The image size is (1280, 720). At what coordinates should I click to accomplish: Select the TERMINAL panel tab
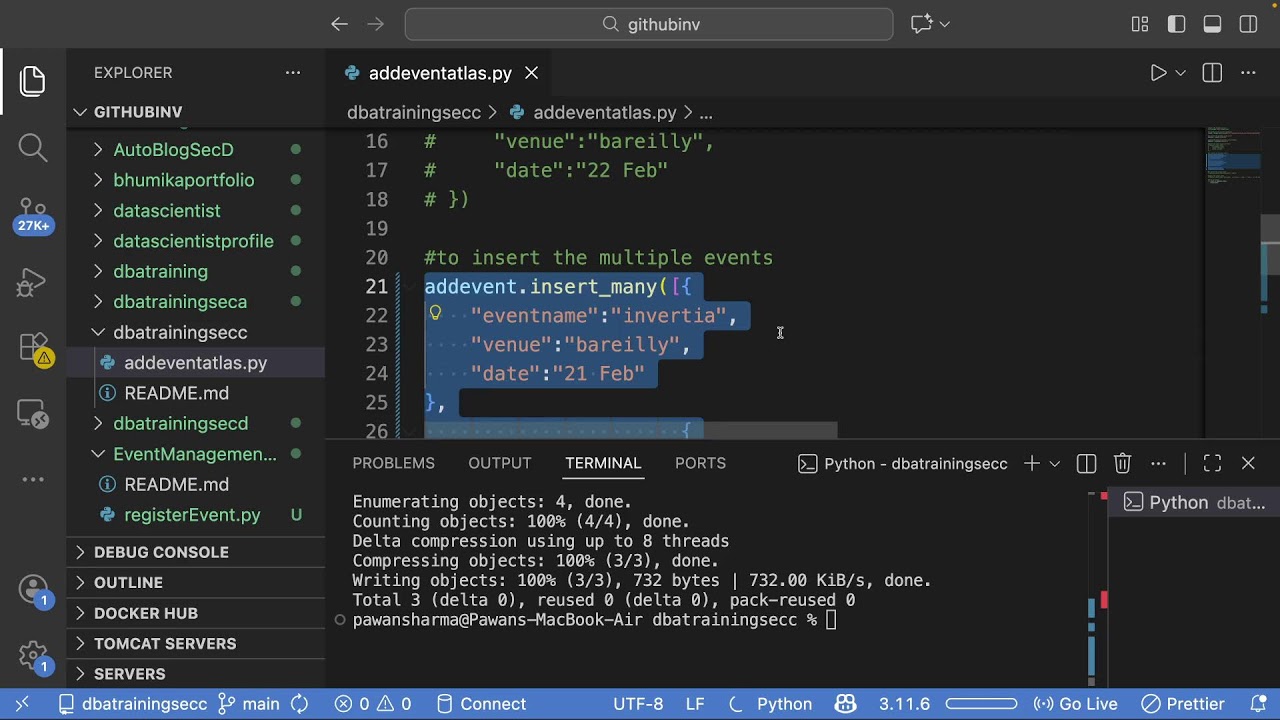(603, 463)
